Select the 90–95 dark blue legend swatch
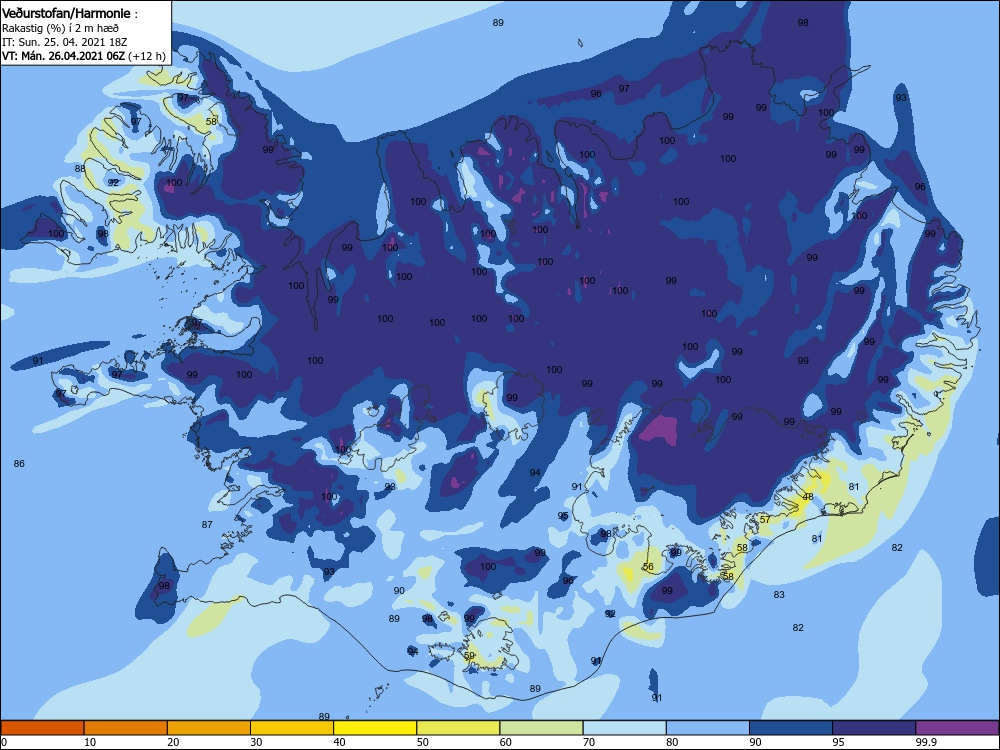The height and width of the screenshot is (750, 1000). point(791,728)
